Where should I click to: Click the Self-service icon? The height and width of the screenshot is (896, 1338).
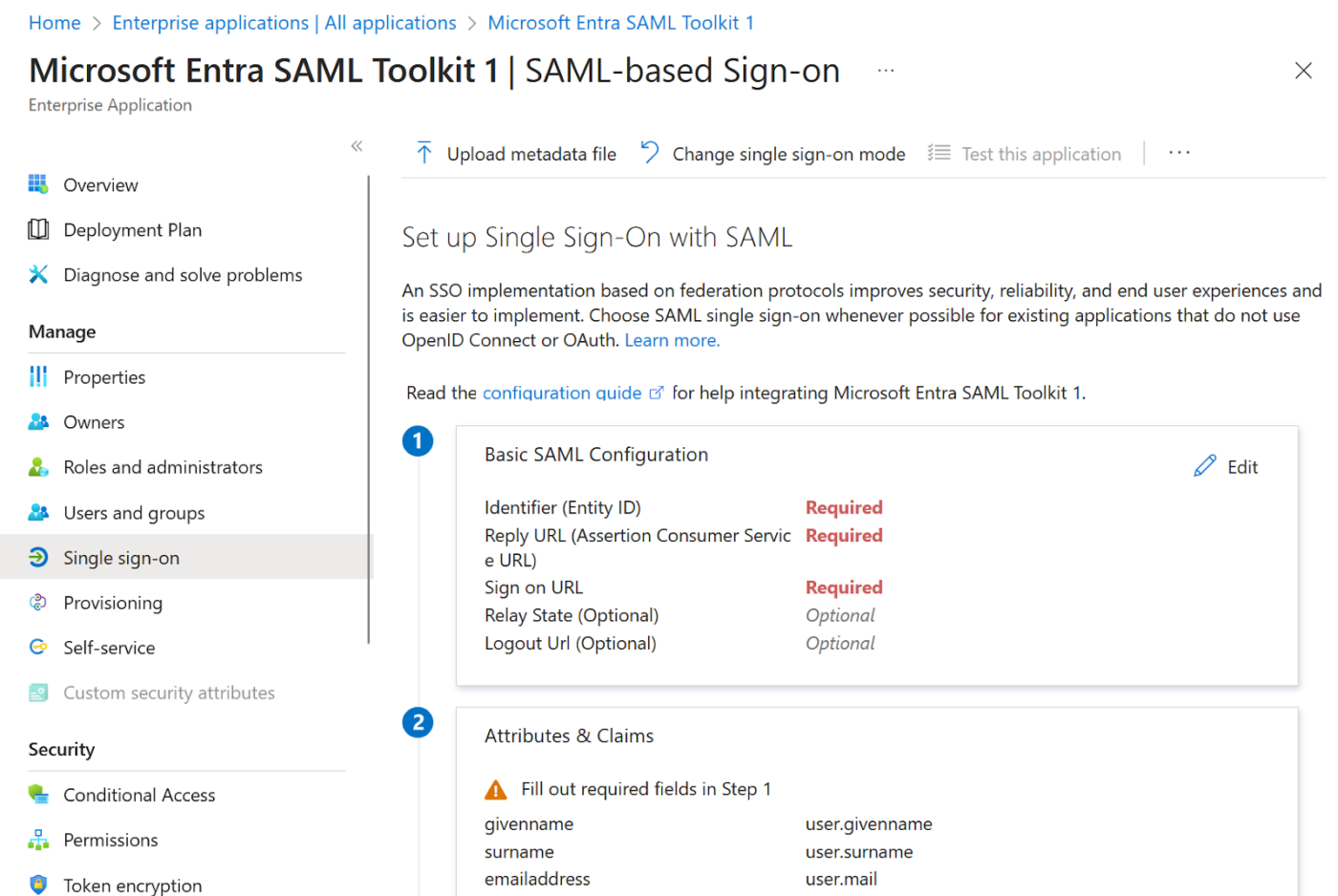pos(38,647)
